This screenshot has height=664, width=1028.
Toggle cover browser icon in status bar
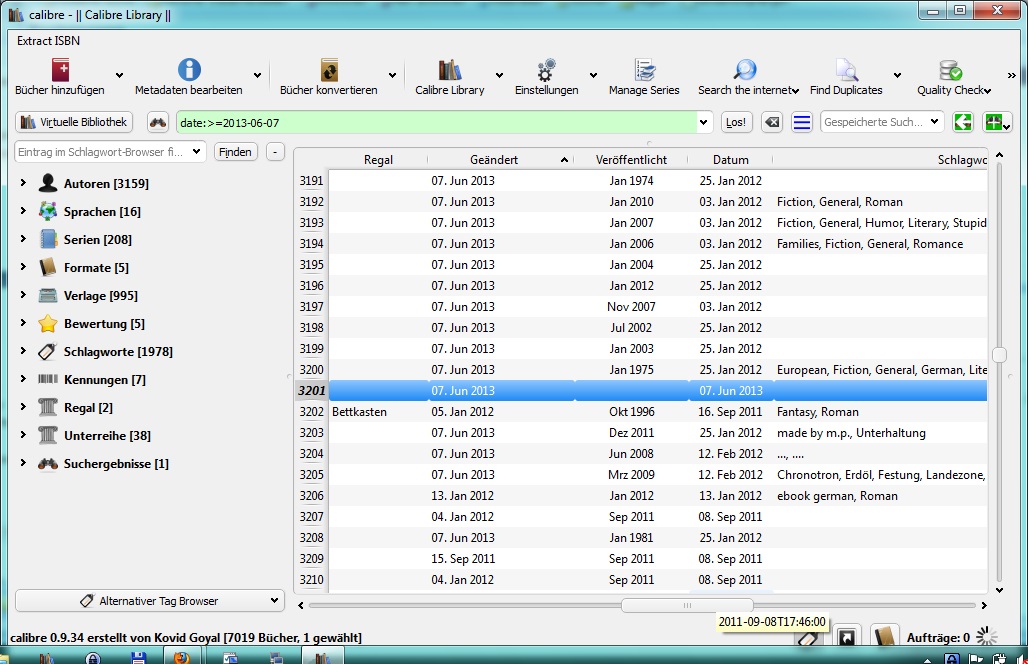click(846, 637)
